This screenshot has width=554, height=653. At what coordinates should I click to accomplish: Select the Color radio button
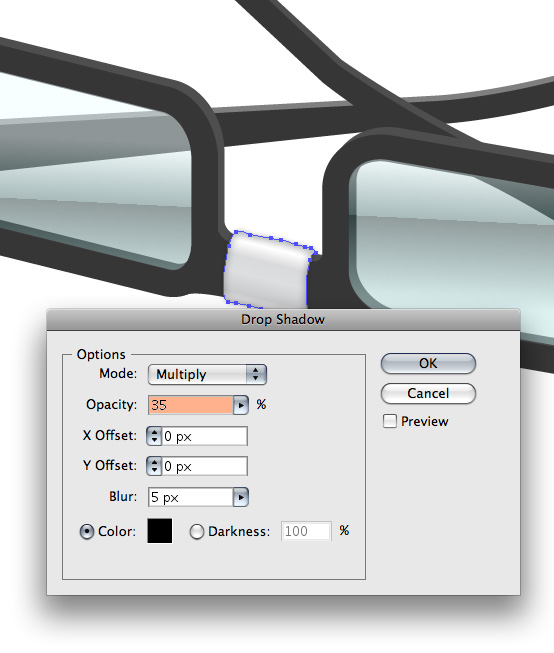tap(87, 531)
